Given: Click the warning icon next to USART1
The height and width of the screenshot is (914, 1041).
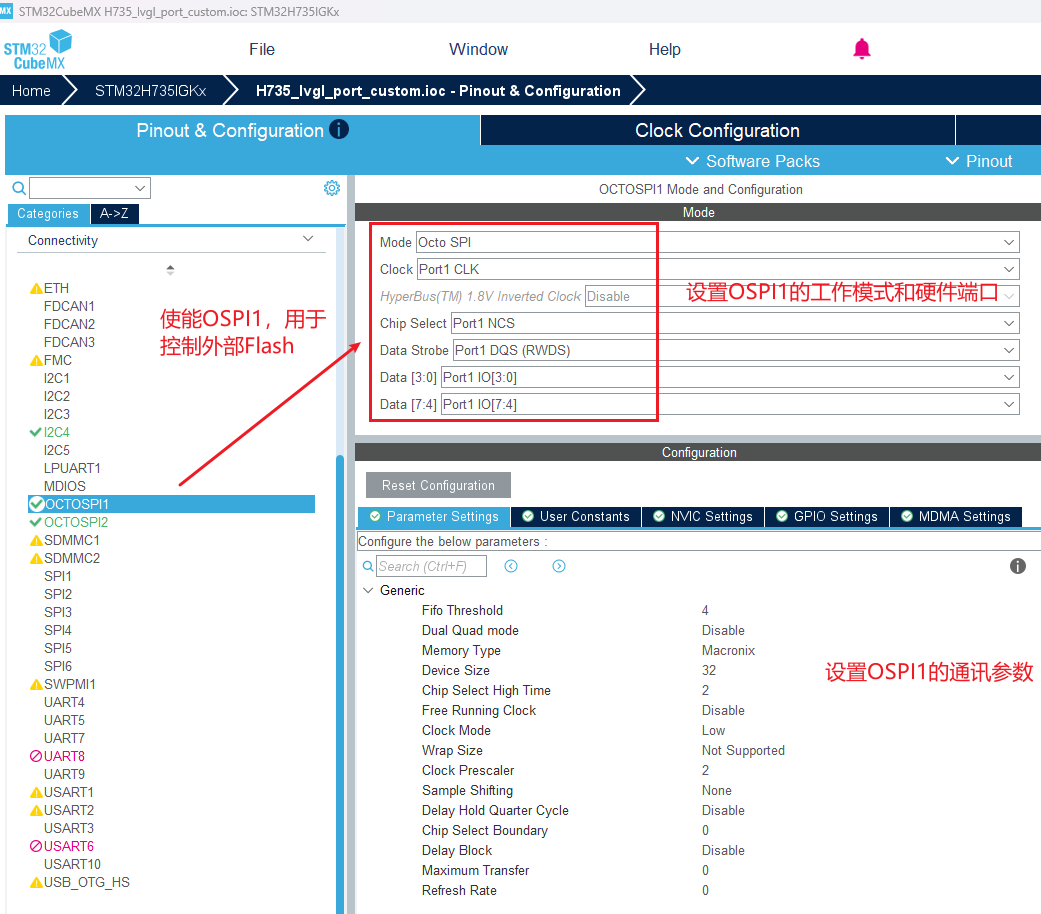Looking at the screenshot, I should 36,793.
